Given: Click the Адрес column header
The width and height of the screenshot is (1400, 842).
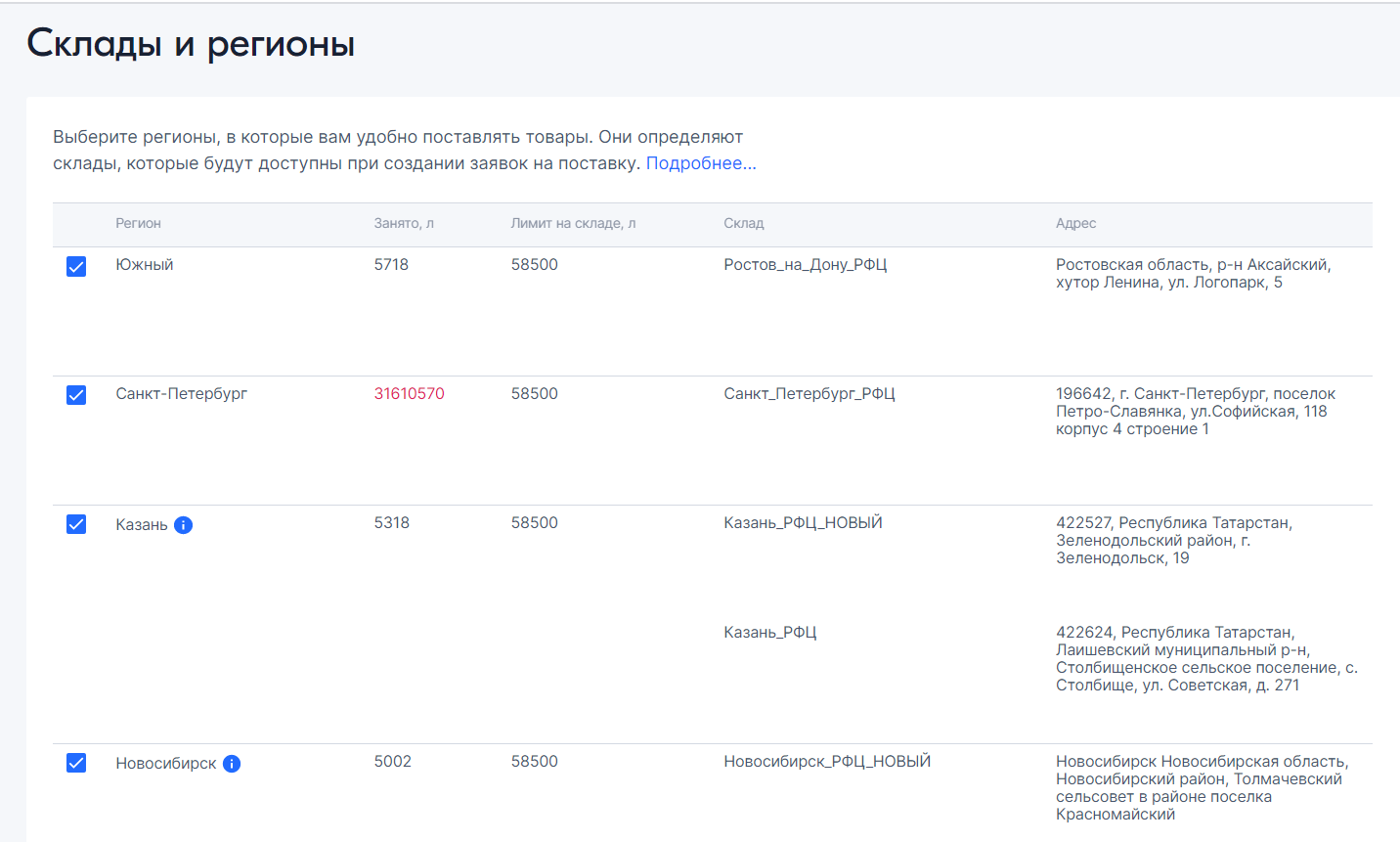Looking at the screenshot, I should 1076,223.
